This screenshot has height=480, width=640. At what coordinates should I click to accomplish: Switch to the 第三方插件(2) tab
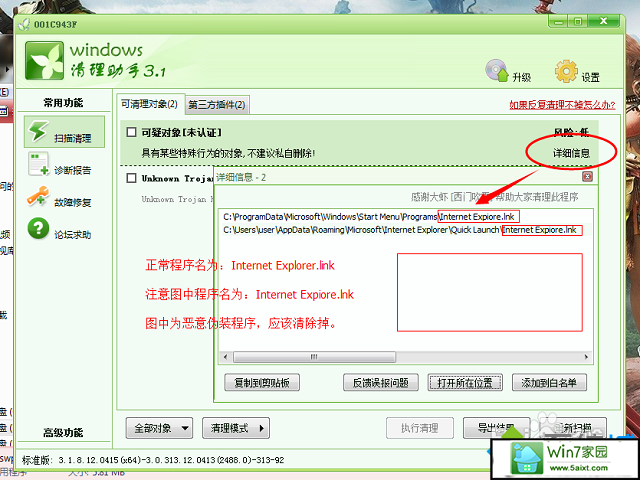(x=217, y=105)
